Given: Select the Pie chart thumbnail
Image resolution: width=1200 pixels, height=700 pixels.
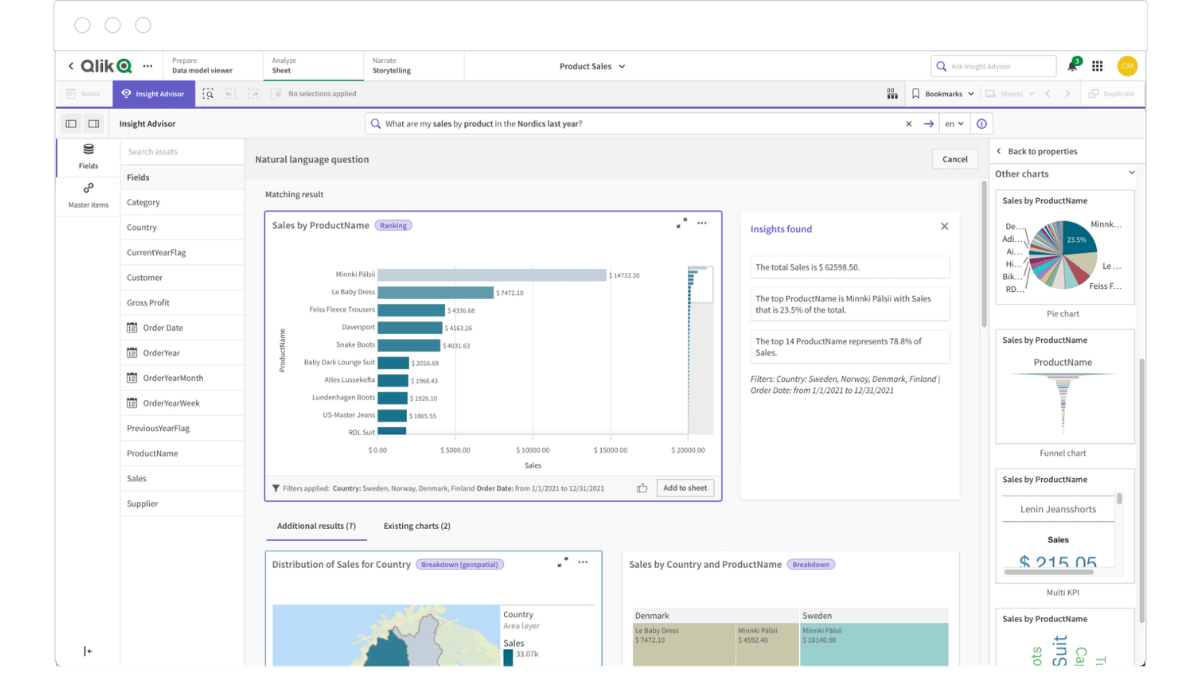Looking at the screenshot, I should [x=1065, y=248].
